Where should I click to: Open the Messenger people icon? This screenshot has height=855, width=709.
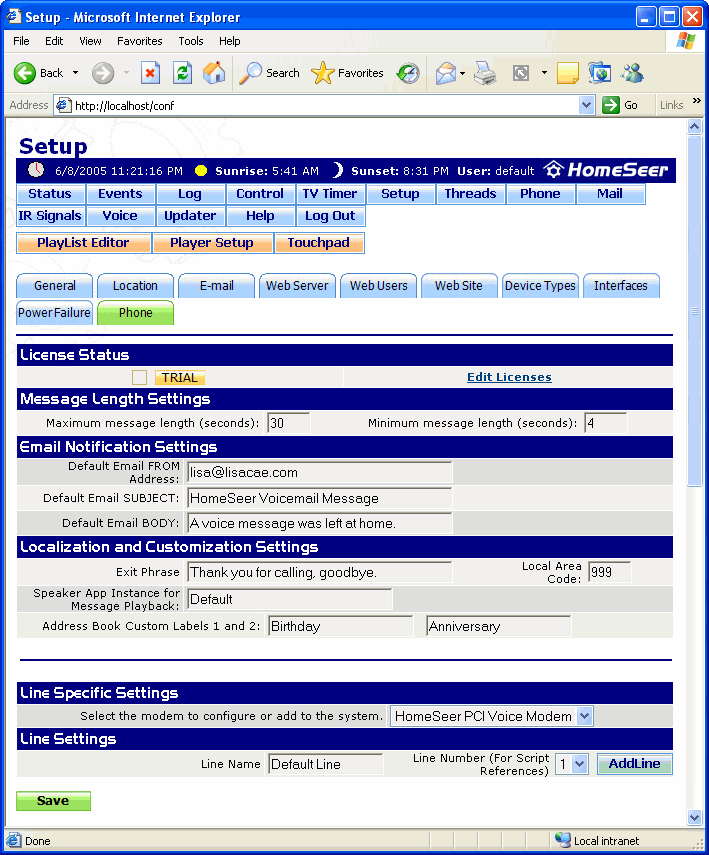632,73
